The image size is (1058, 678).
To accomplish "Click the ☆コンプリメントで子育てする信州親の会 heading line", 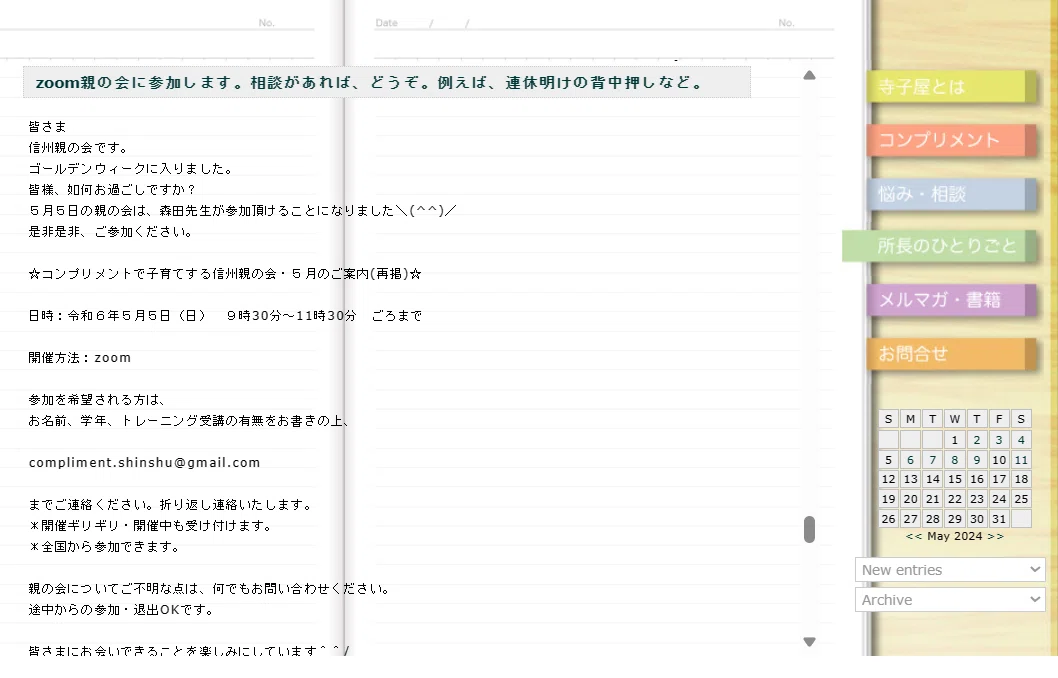I will (225, 274).
